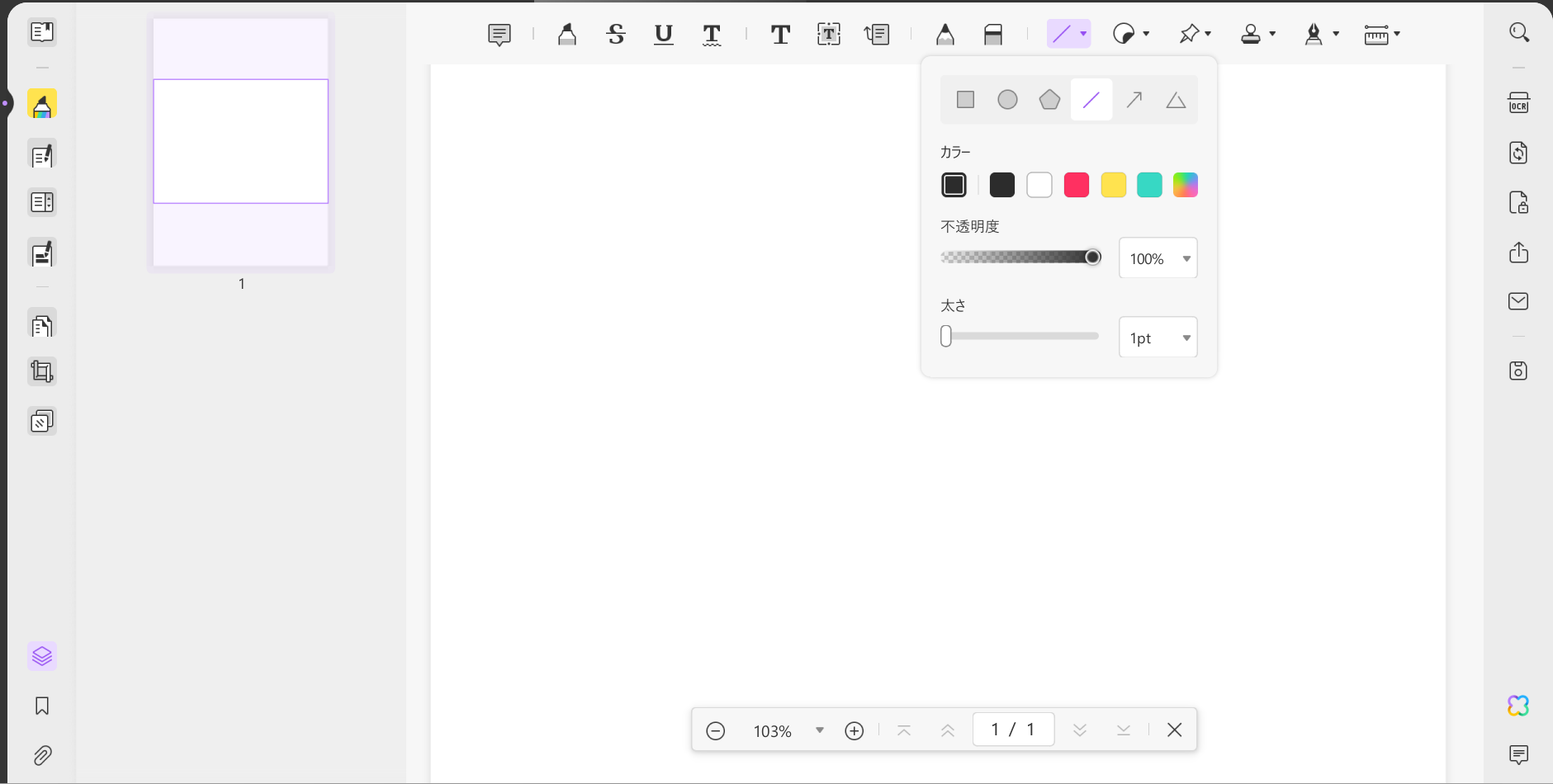This screenshot has height=784, width=1553.
Task: Select the strikethrough text tool
Action: click(x=615, y=35)
